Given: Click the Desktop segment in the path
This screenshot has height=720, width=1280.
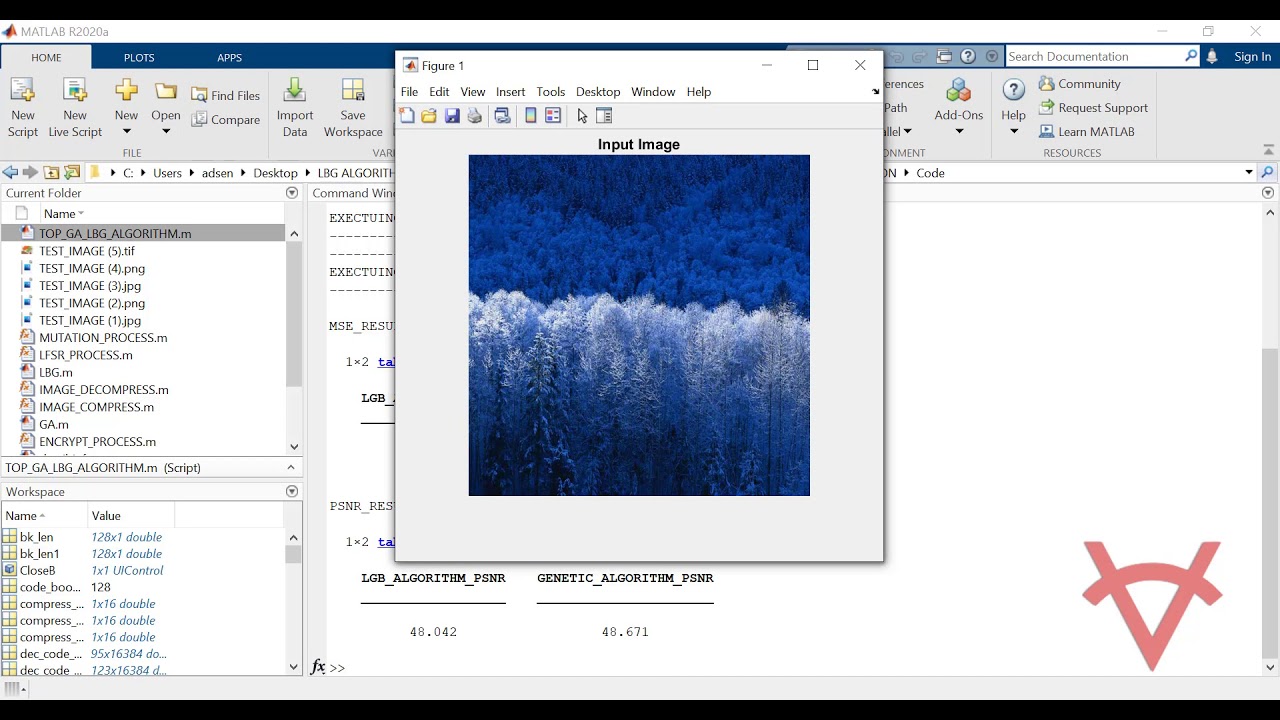Looking at the screenshot, I should [x=275, y=173].
